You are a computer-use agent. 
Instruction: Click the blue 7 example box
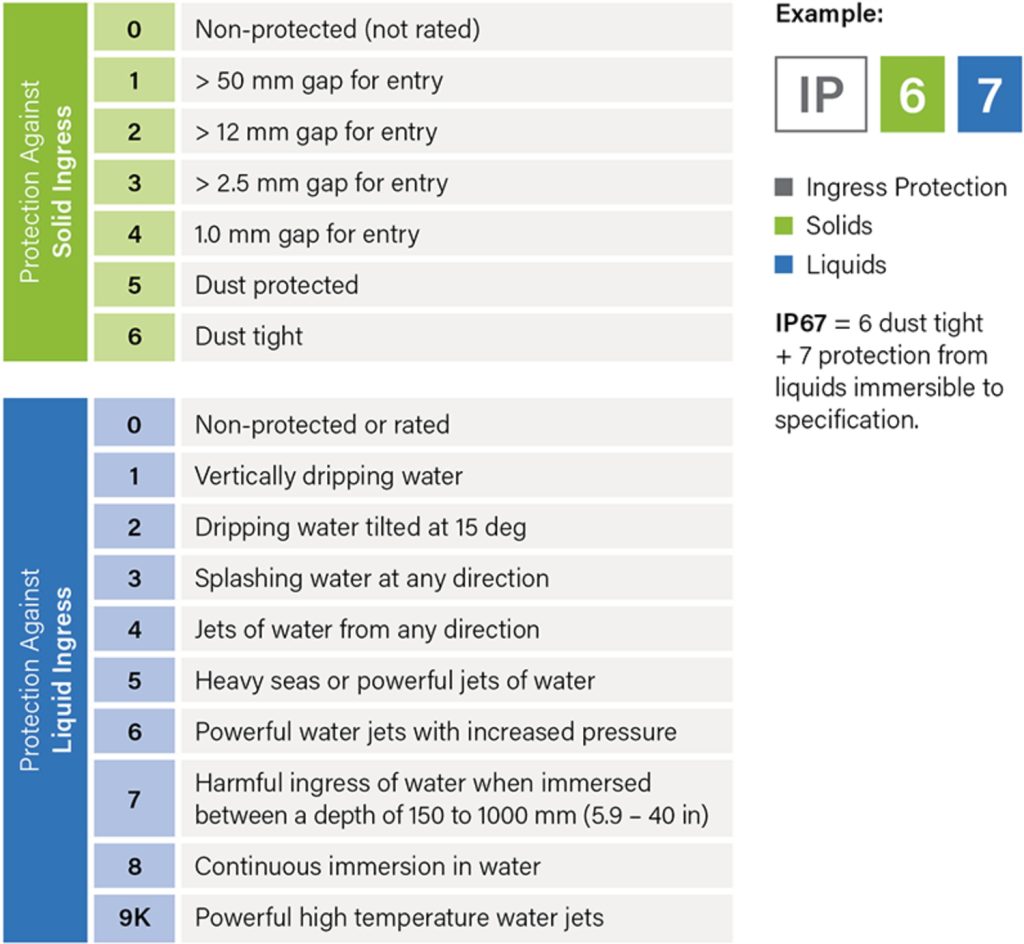pos(989,94)
